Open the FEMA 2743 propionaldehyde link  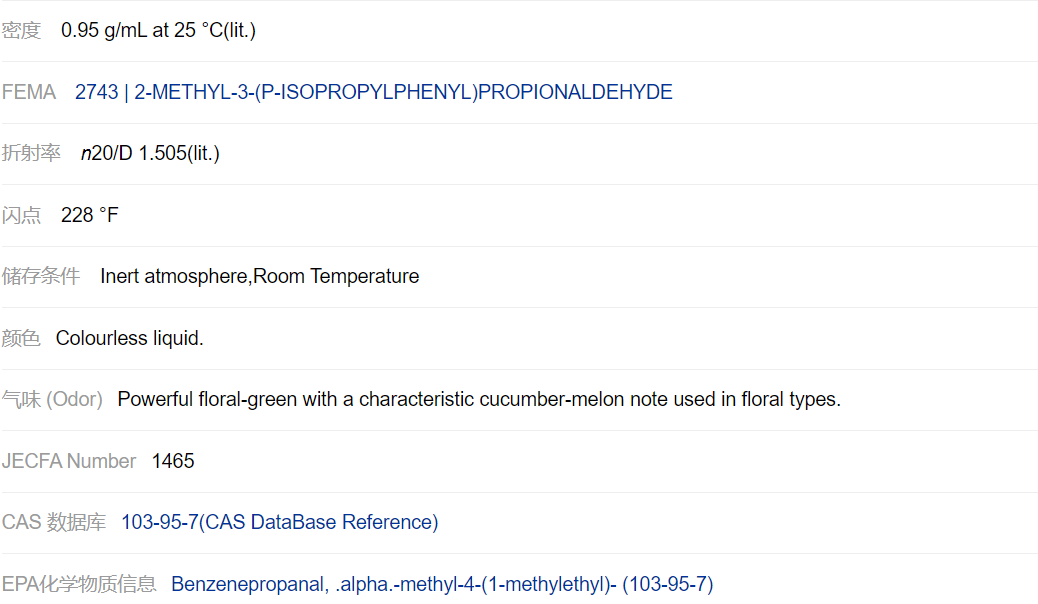(373, 93)
